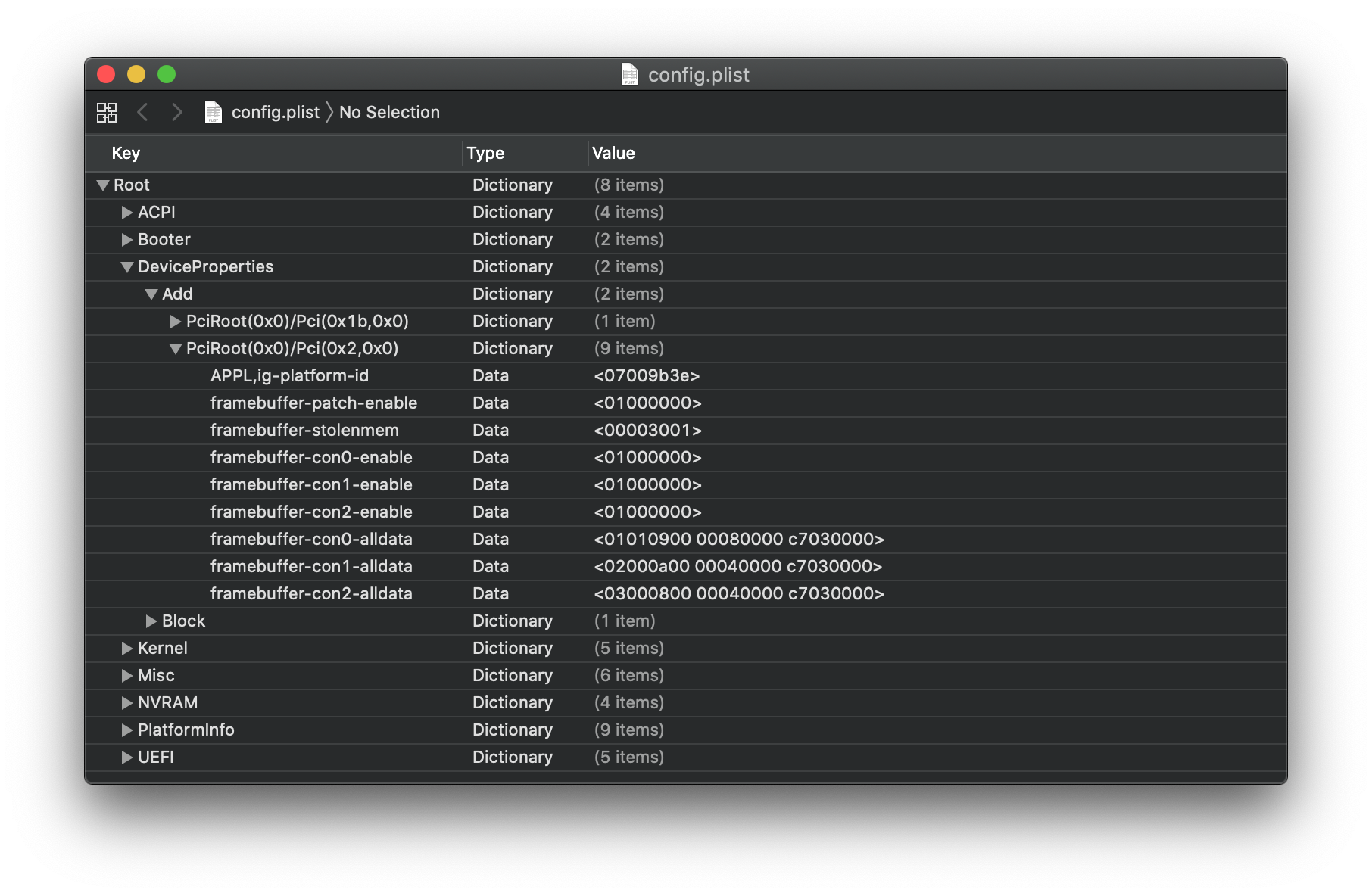Viewport: 1372px width, 896px height.
Task: Expand the Kernel dictionary
Action: point(127,649)
